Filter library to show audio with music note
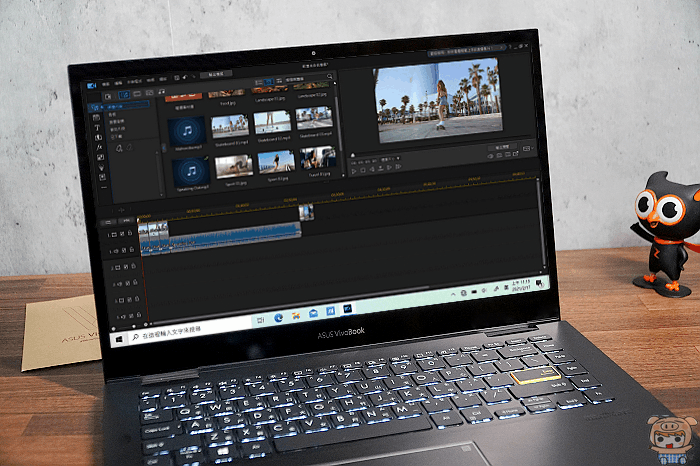Screen dimensions: 700x466 (162, 92)
